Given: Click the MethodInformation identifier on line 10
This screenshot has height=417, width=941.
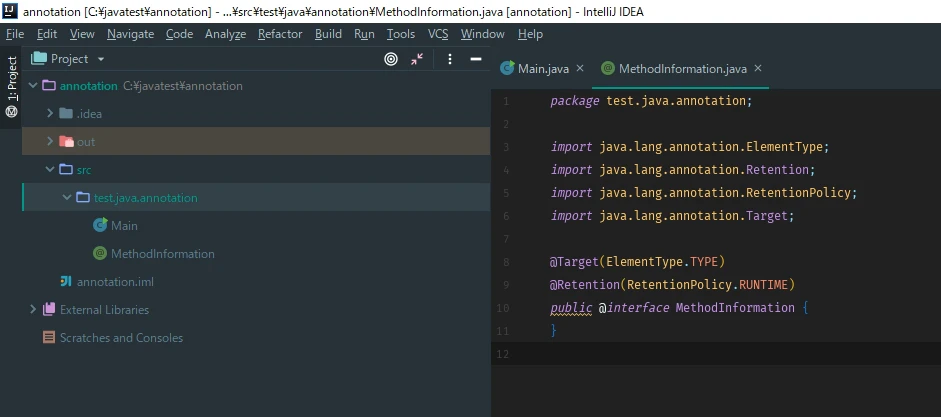Looking at the screenshot, I should point(735,308).
